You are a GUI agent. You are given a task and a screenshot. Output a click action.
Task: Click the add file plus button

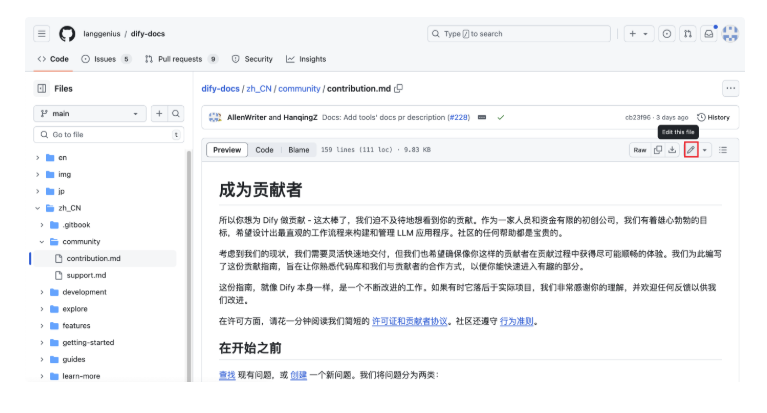coord(159,114)
